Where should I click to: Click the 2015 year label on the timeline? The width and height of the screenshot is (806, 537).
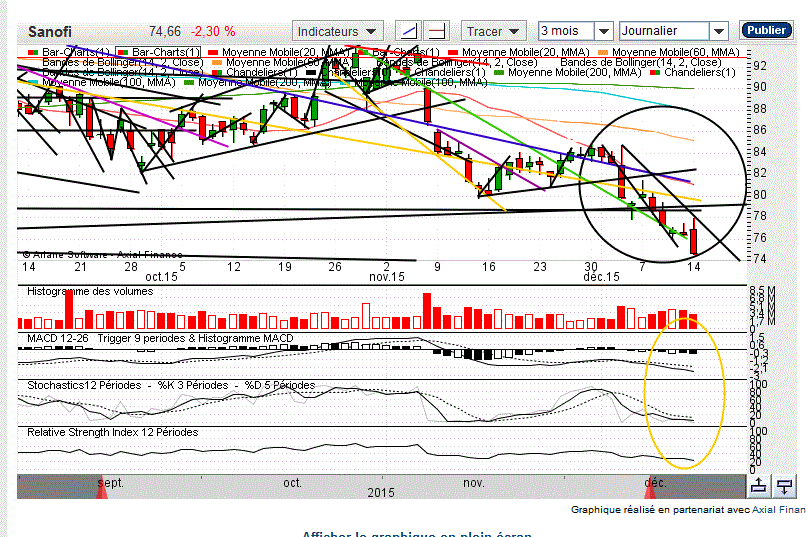click(x=381, y=493)
